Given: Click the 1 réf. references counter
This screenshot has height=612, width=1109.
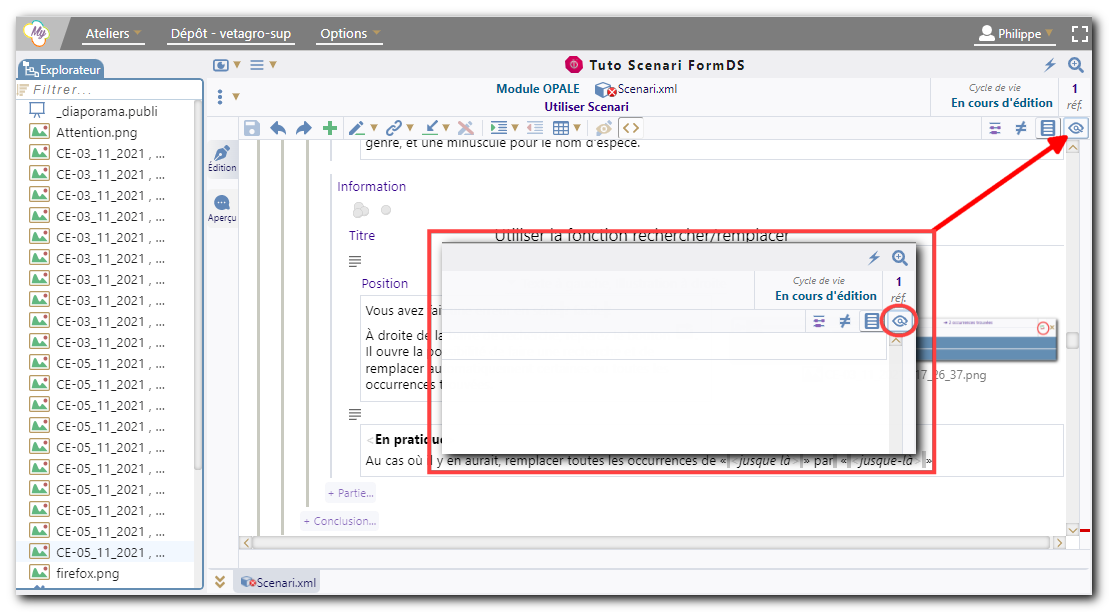Looking at the screenshot, I should [x=1074, y=96].
